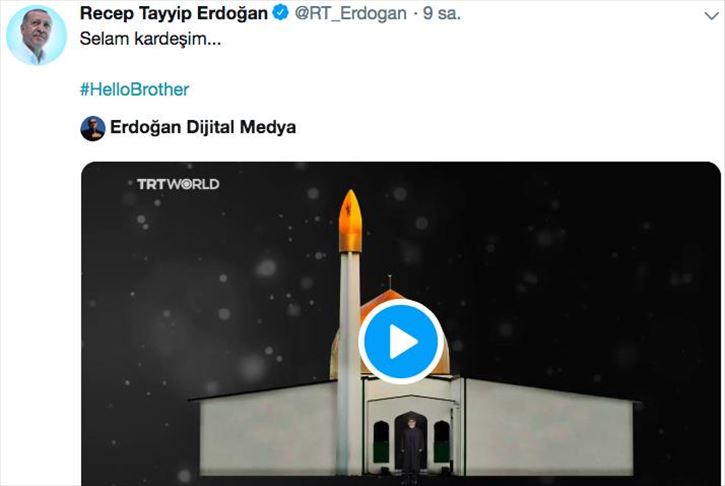Select the tweet text Selam kardeşim...
This screenshot has width=725, height=486.
point(150,39)
